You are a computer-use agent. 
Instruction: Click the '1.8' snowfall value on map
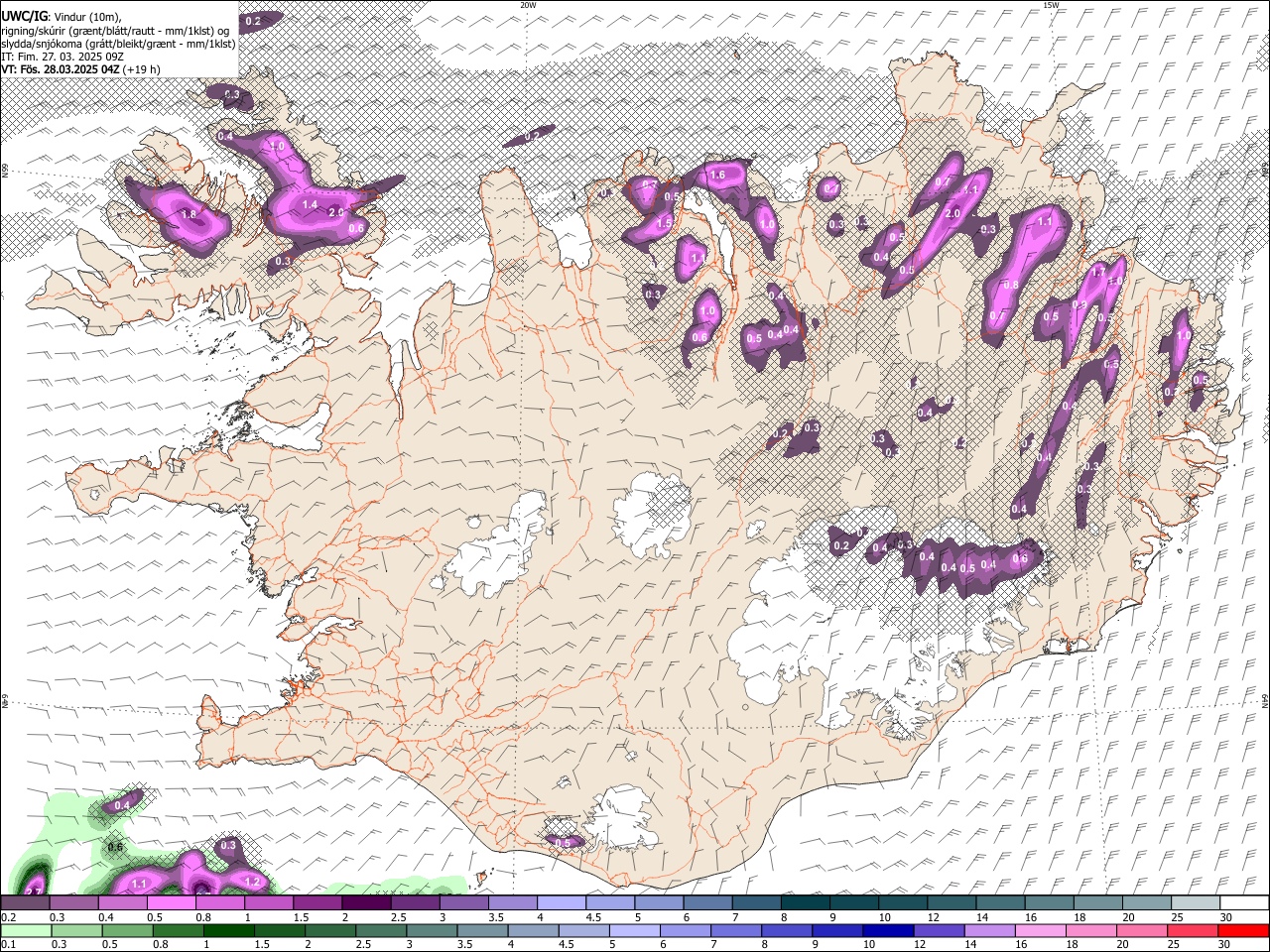pyautogui.click(x=189, y=214)
